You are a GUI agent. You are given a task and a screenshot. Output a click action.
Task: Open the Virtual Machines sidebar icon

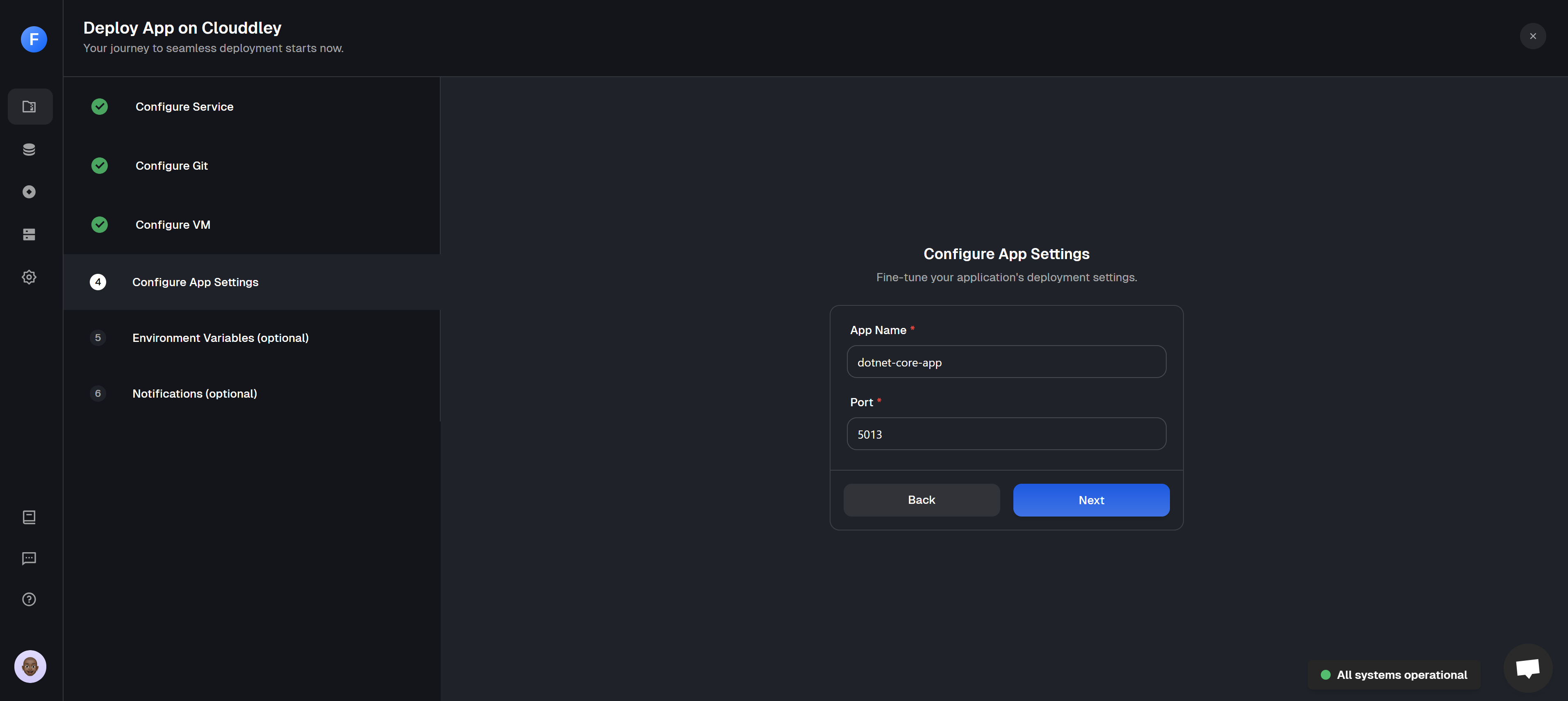coord(29,234)
